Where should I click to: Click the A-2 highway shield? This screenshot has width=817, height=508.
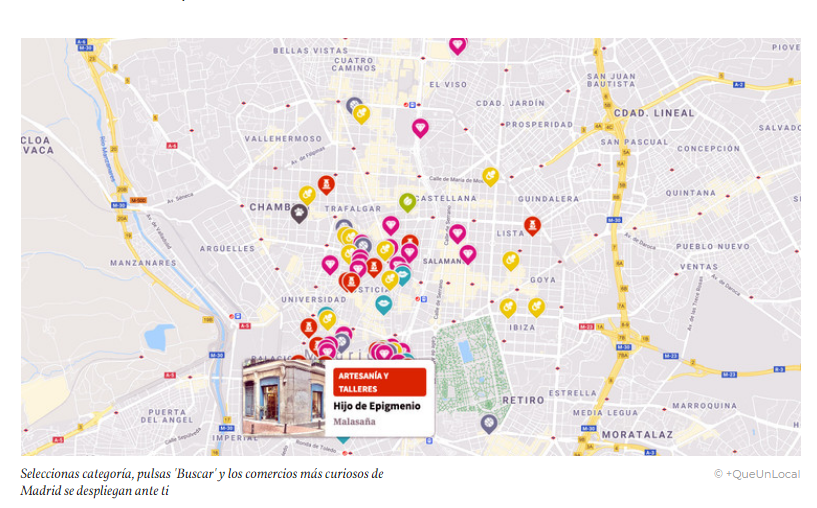[739, 84]
